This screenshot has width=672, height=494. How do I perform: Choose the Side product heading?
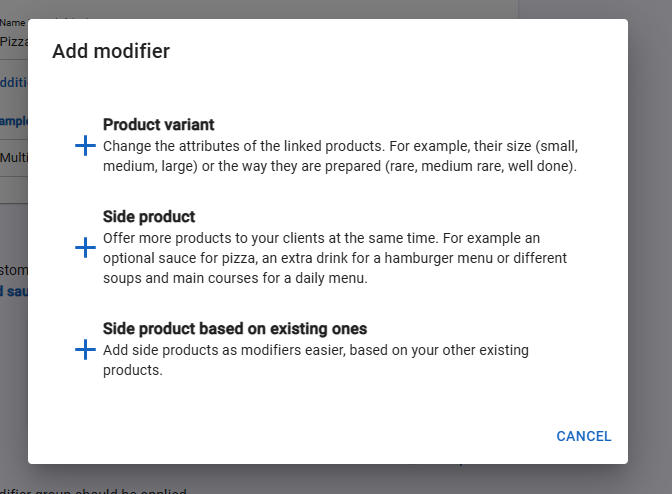pyautogui.click(x=149, y=217)
